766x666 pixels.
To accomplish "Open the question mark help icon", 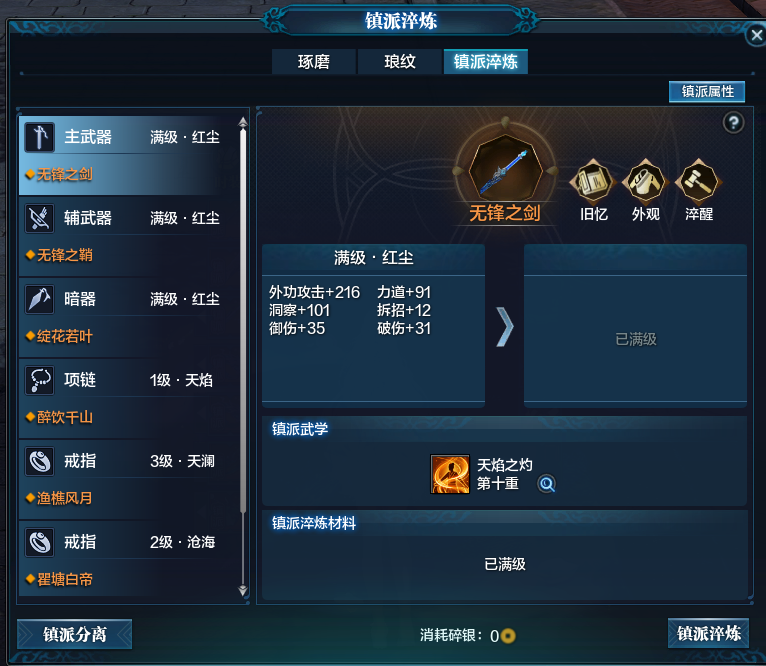I will tap(733, 123).
